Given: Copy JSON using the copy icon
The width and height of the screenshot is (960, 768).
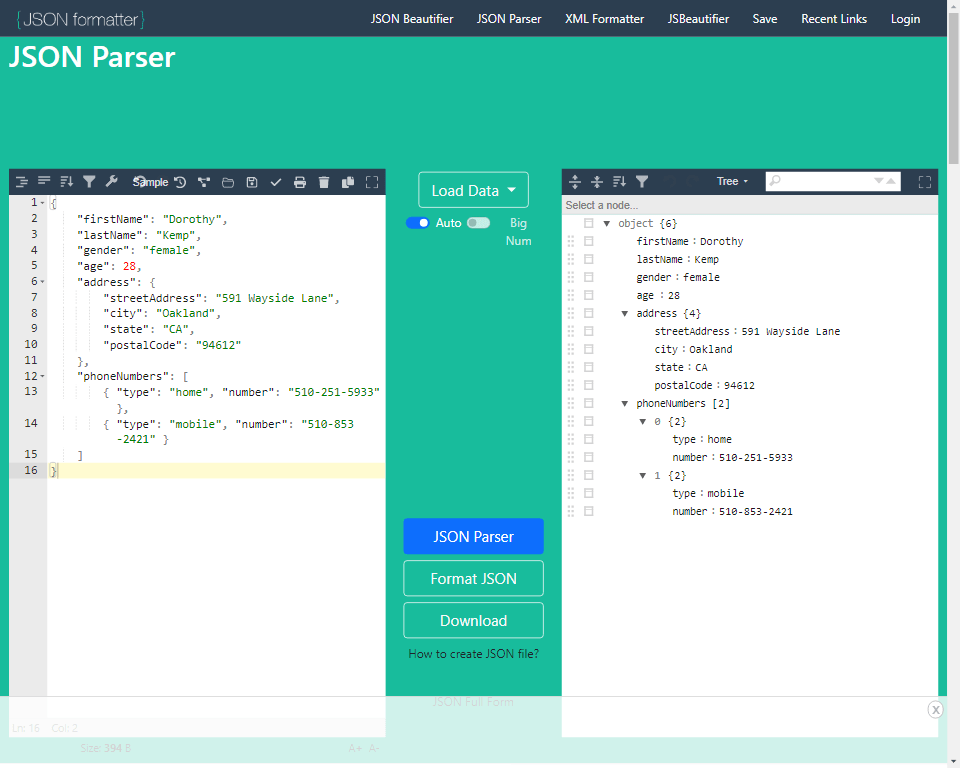Looking at the screenshot, I should (346, 182).
